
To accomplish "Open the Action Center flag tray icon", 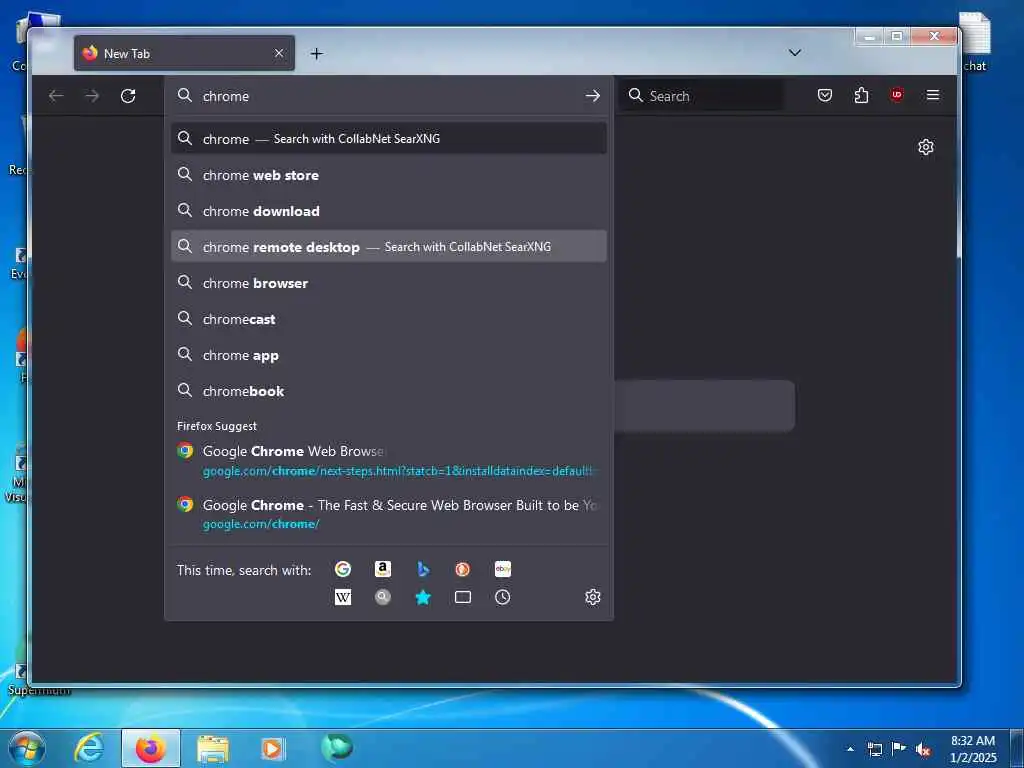I will [899, 748].
